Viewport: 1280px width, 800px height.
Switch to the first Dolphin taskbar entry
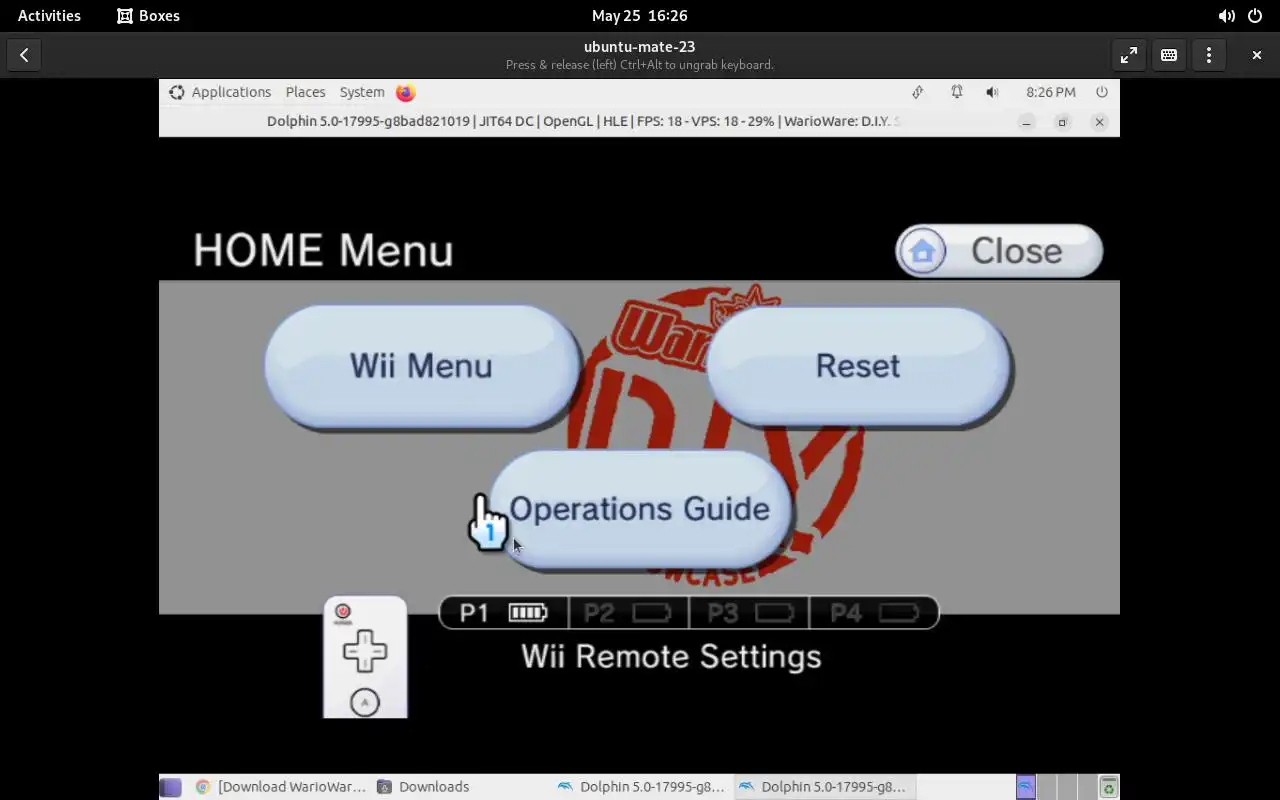click(x=642, y=787)
